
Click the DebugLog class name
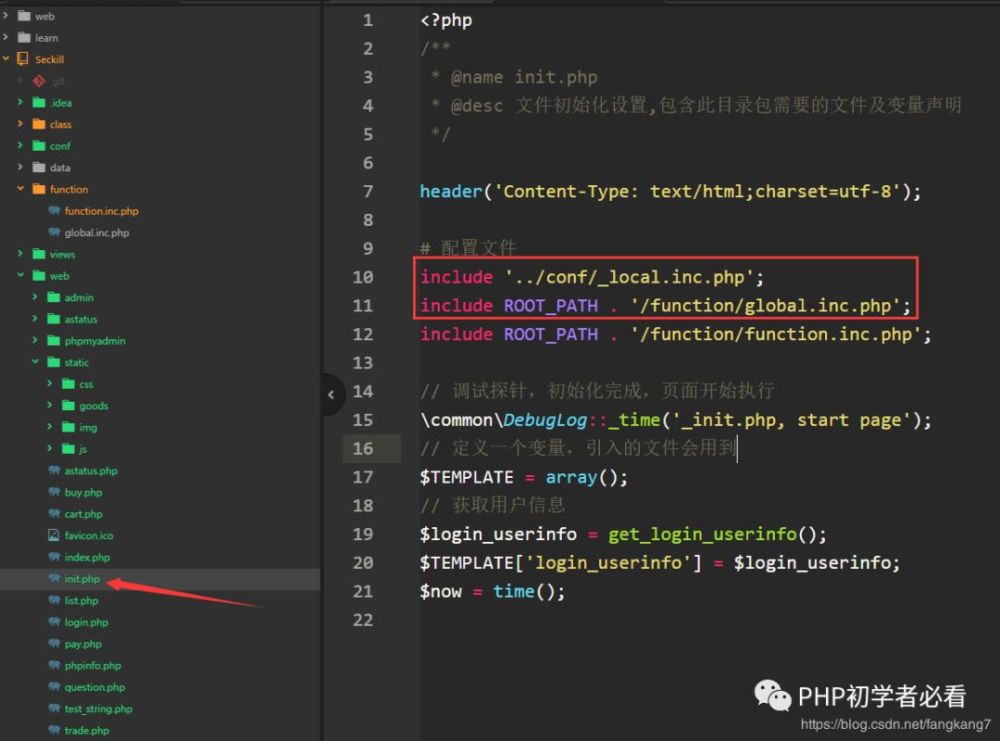pyautogui.click(x=545, y=420)
